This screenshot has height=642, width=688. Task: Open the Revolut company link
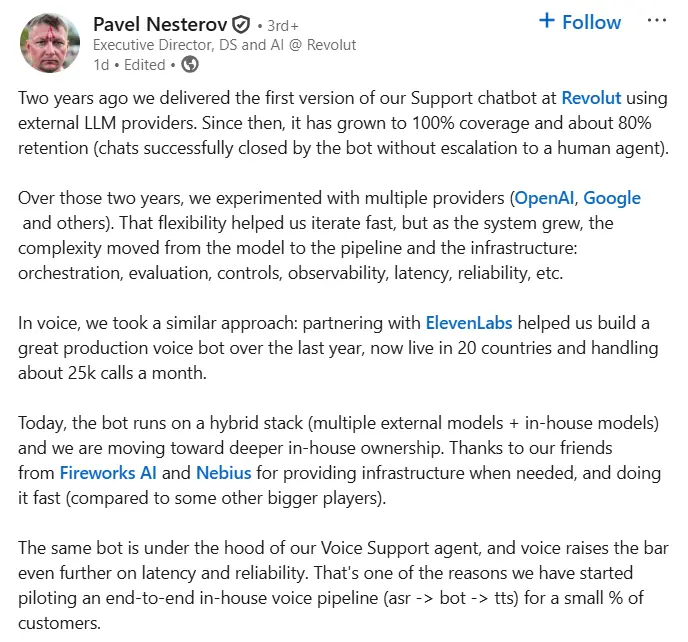591,98
